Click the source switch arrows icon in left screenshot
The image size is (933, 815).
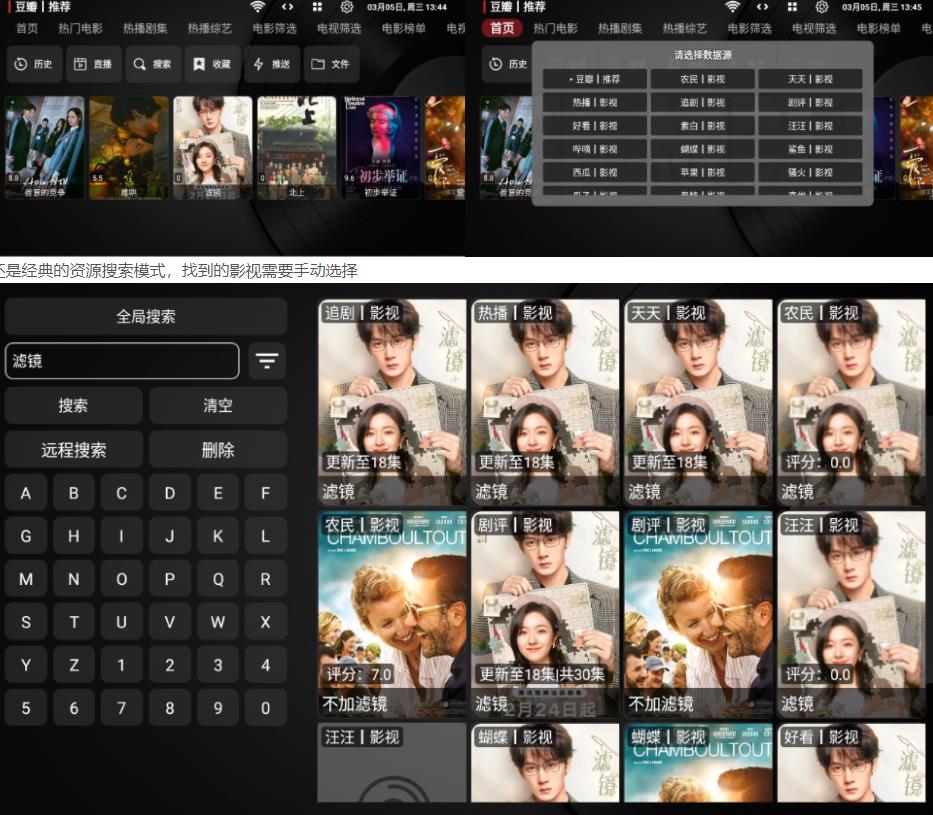287,7
